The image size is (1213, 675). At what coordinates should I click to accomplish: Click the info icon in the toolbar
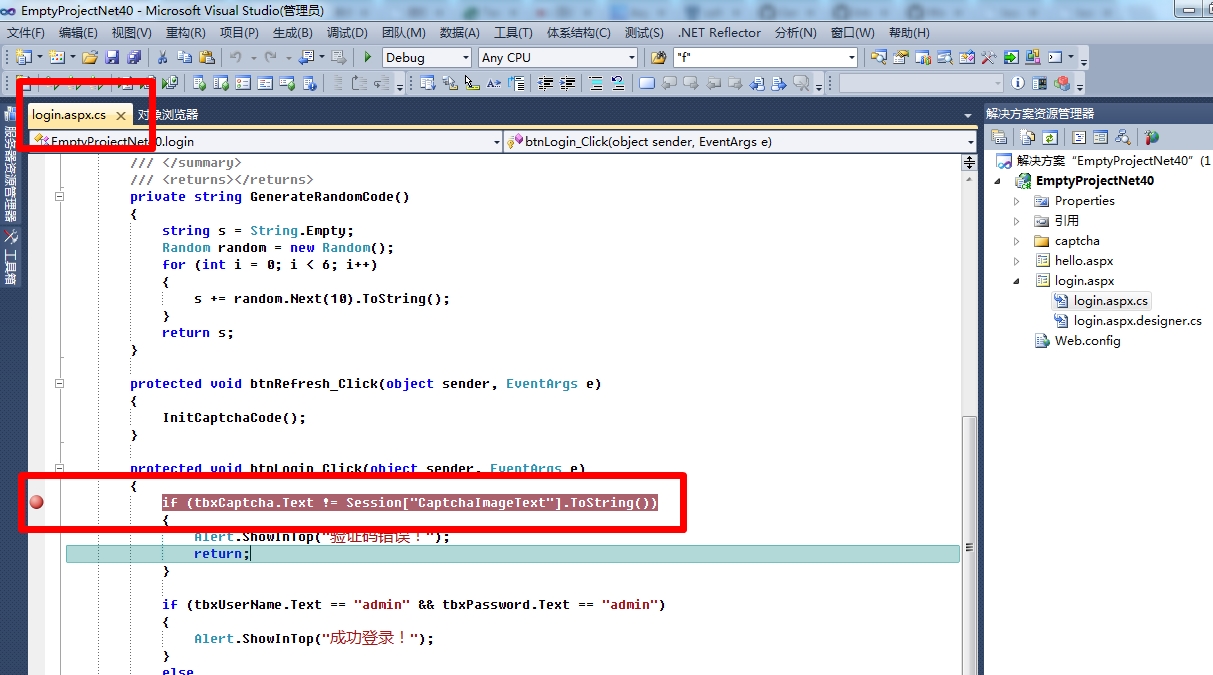coord(1017,83)
